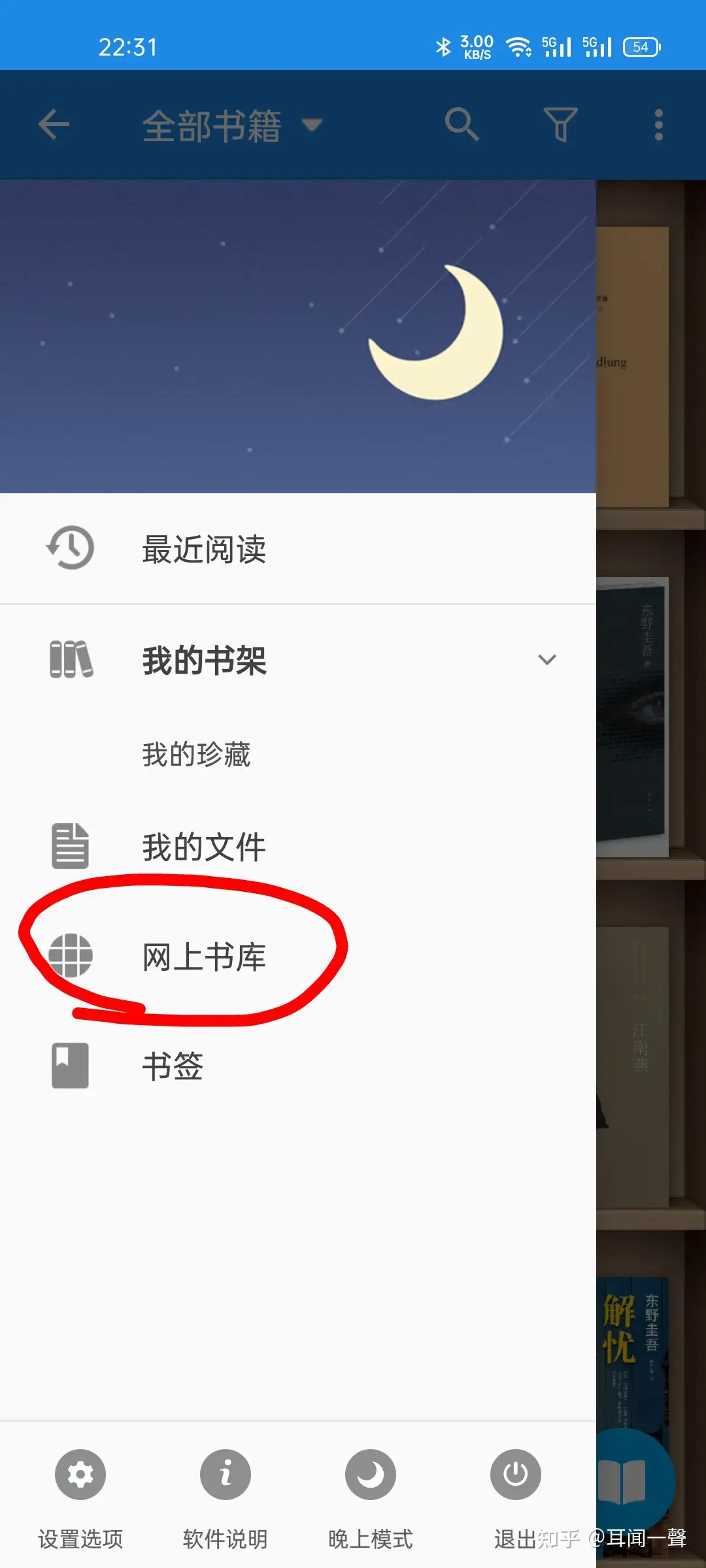
Task: Open 最近阅读 menu item
Action: pyautogui.click(x=298, y=549)
